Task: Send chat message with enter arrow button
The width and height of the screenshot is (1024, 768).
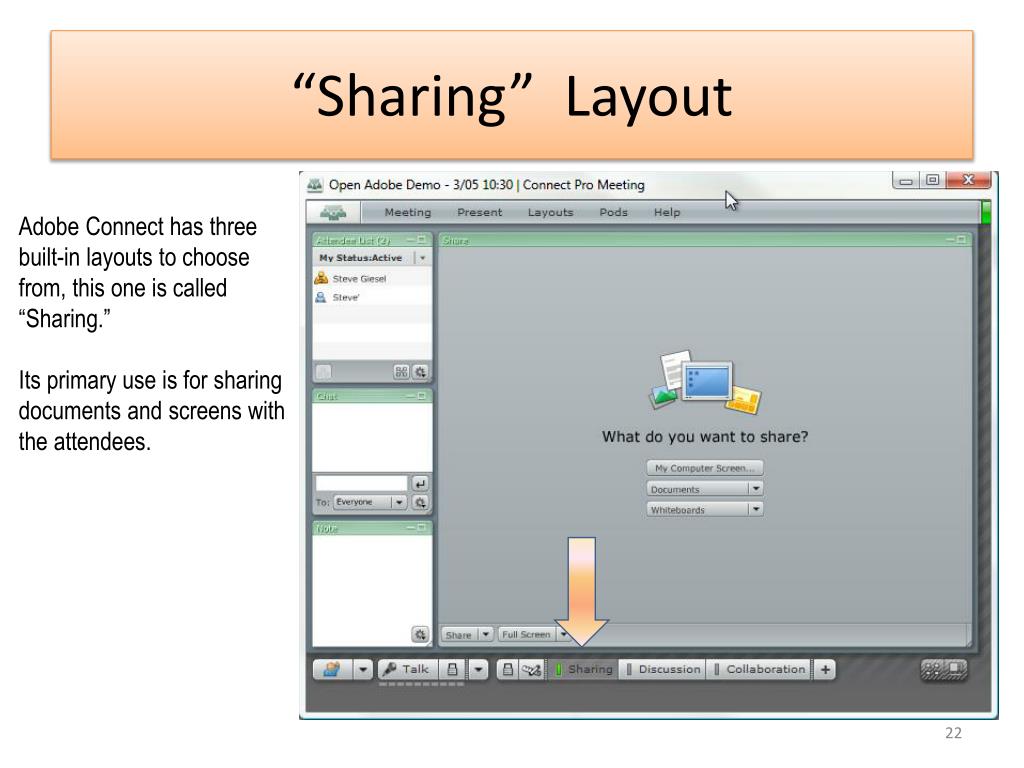Action: [419, 483]
